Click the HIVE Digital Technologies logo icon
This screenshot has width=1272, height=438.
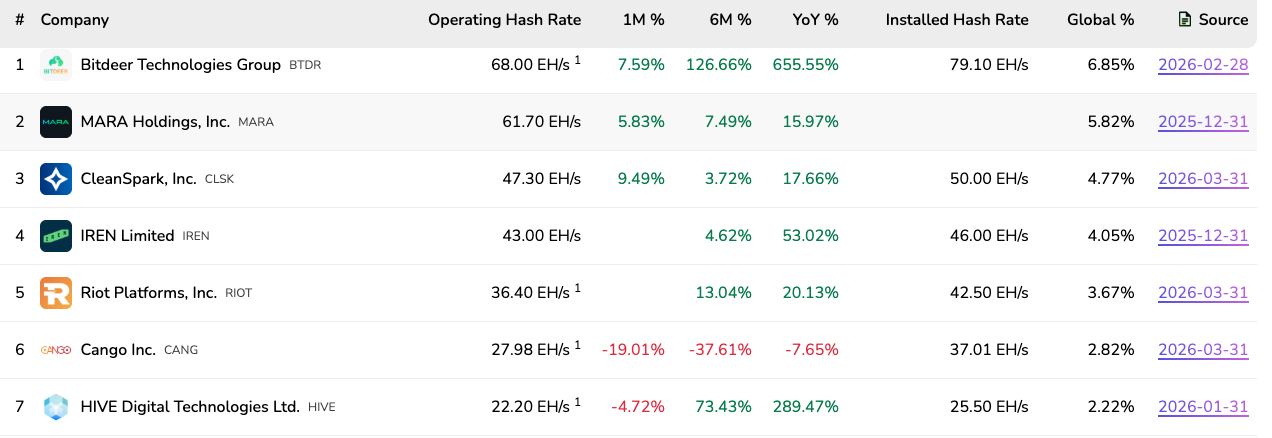(56, 407)
